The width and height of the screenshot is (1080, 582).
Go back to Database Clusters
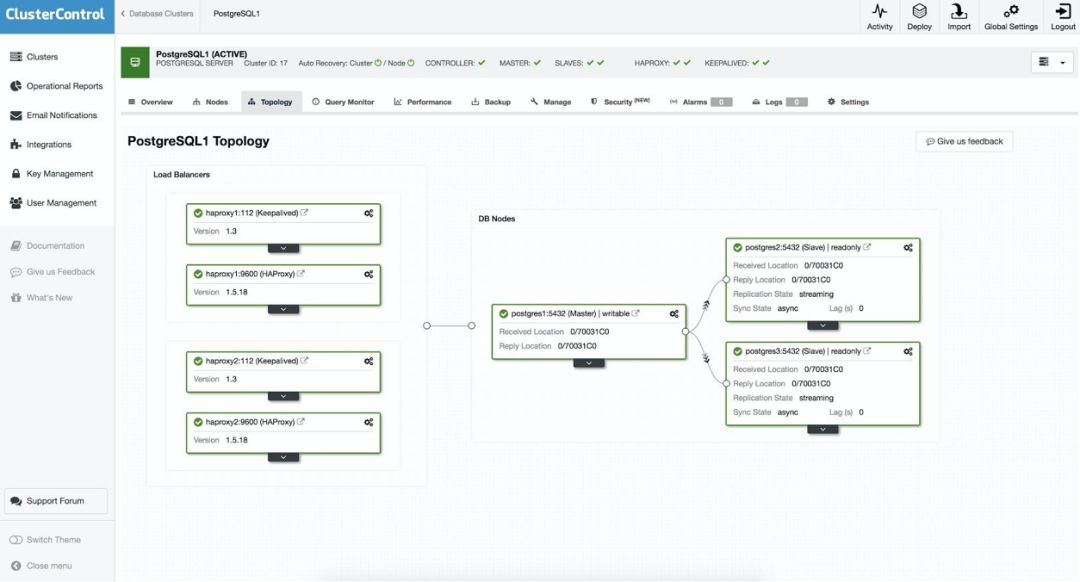(158, 14)
